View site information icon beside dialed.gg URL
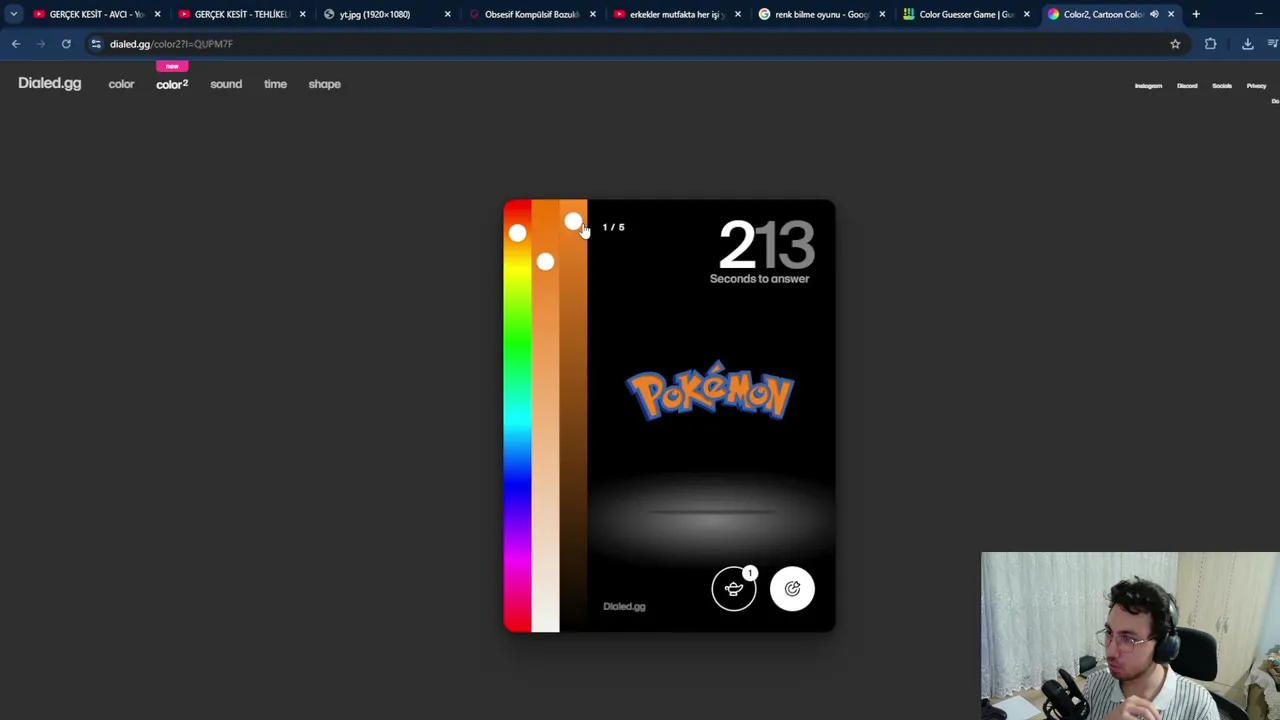Image resolution: width=1280 pixels, height=720 pixels. coord(96,44)
